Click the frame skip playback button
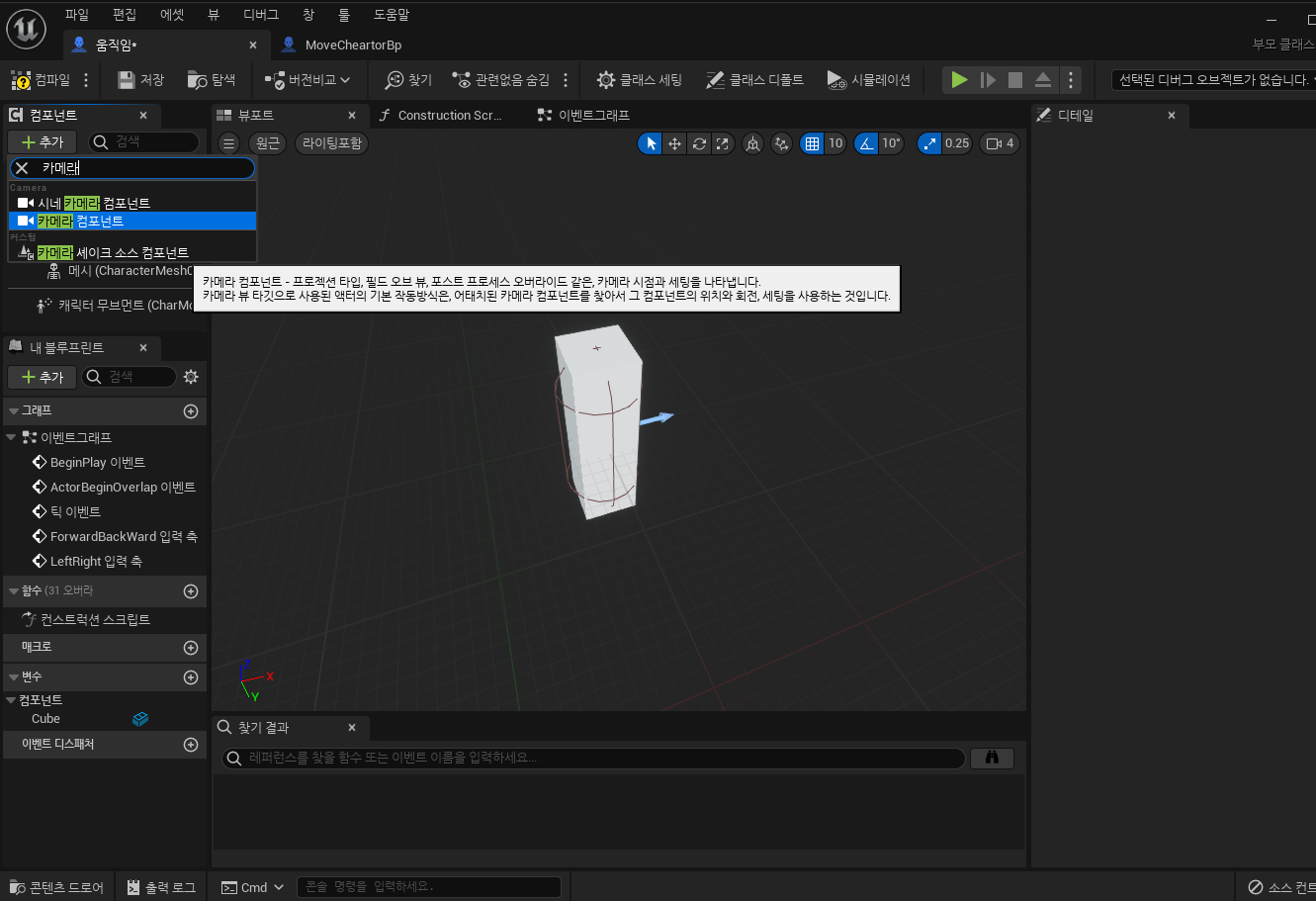The width and height of the screenshot is (1316, 901). [988, 80]
